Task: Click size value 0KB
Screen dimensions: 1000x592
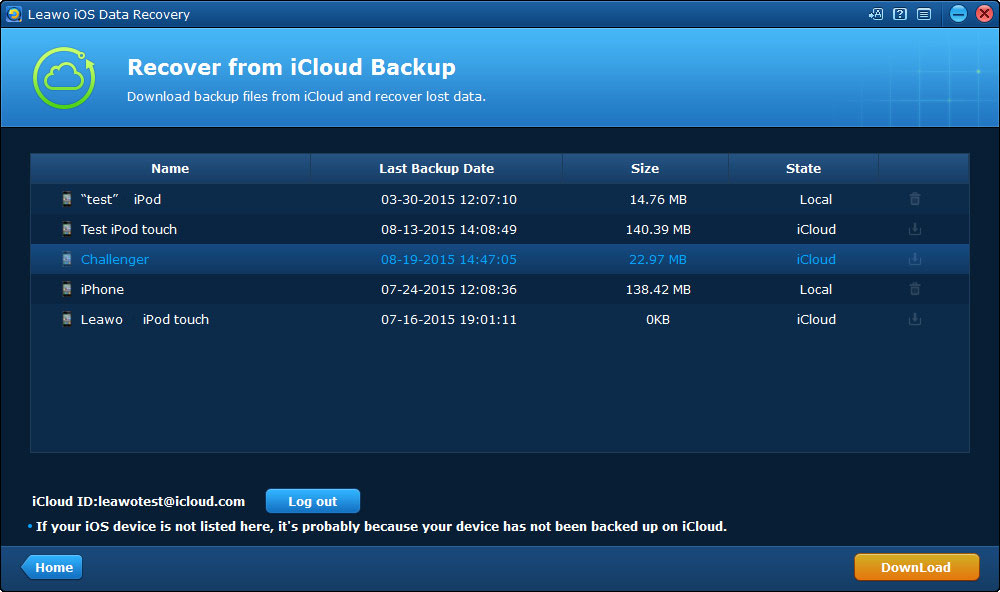Action: click(658, 319)
